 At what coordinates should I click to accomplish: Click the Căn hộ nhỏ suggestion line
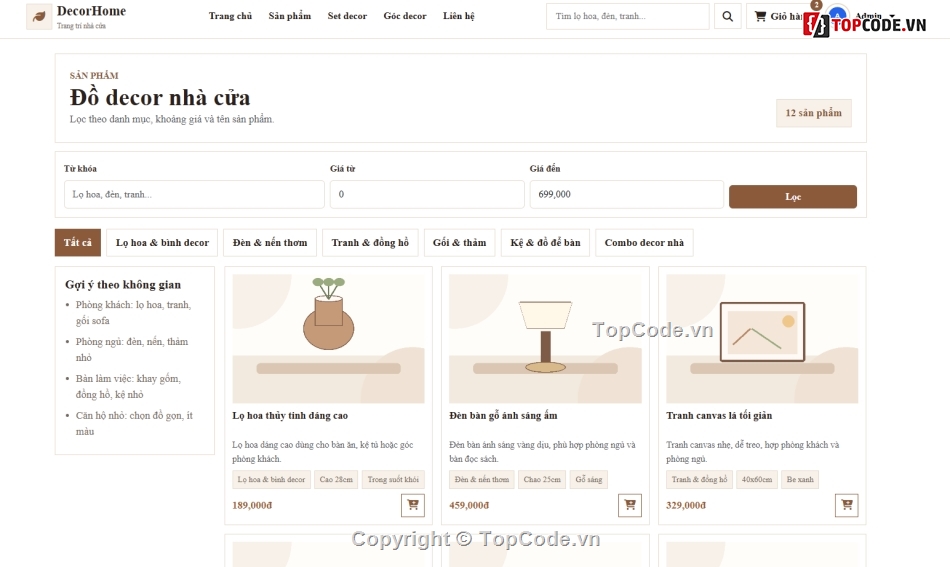(x=134, y=423)
